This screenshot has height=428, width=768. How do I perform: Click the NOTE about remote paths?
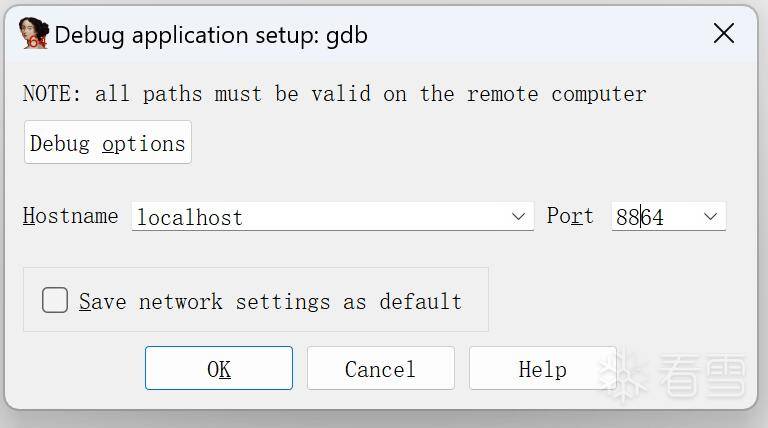pyautogui.click(x=334, y=94)
